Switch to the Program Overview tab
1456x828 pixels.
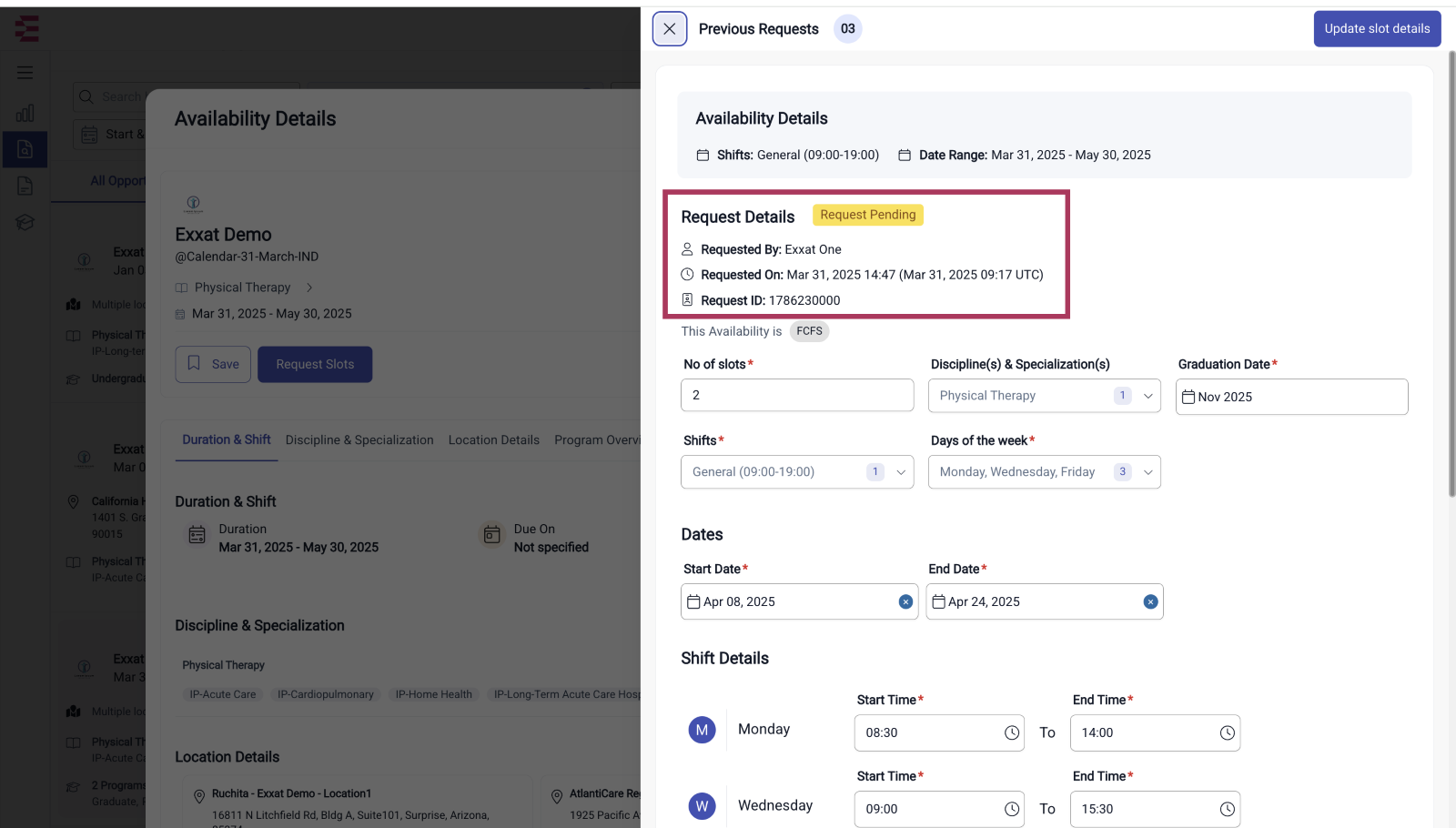597,439
